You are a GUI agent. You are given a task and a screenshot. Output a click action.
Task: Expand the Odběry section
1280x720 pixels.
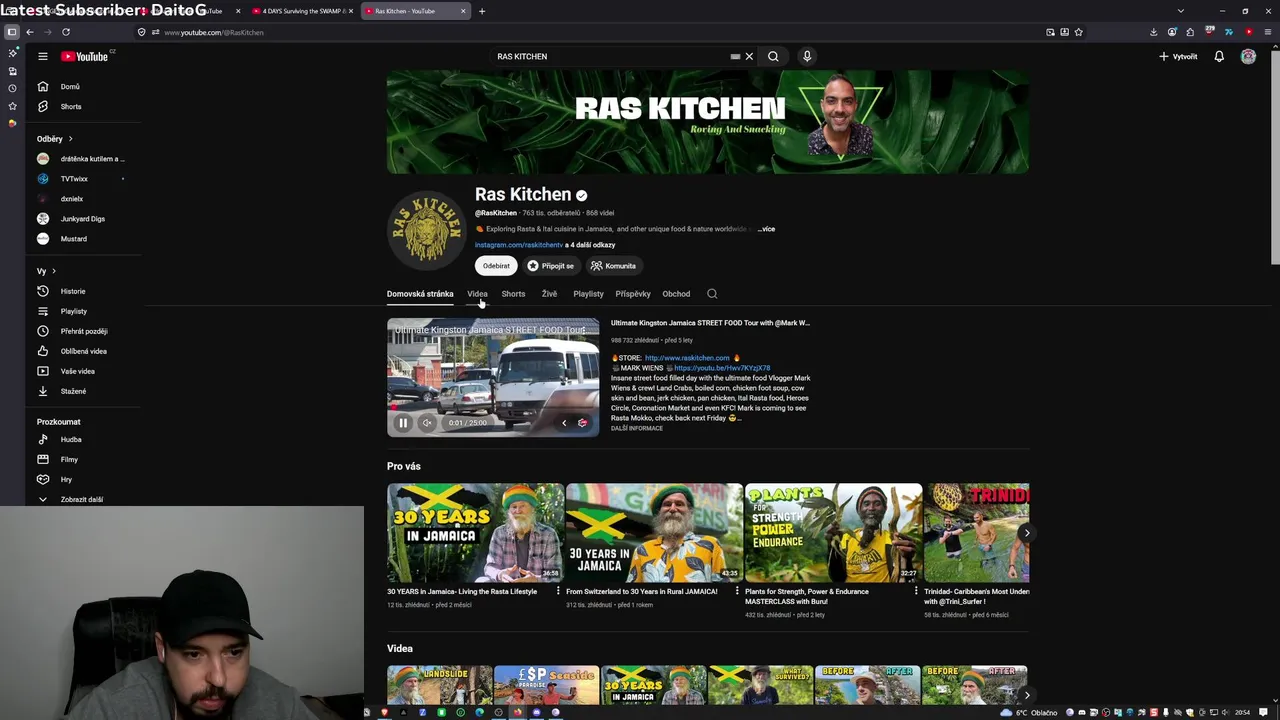(55, 139)
